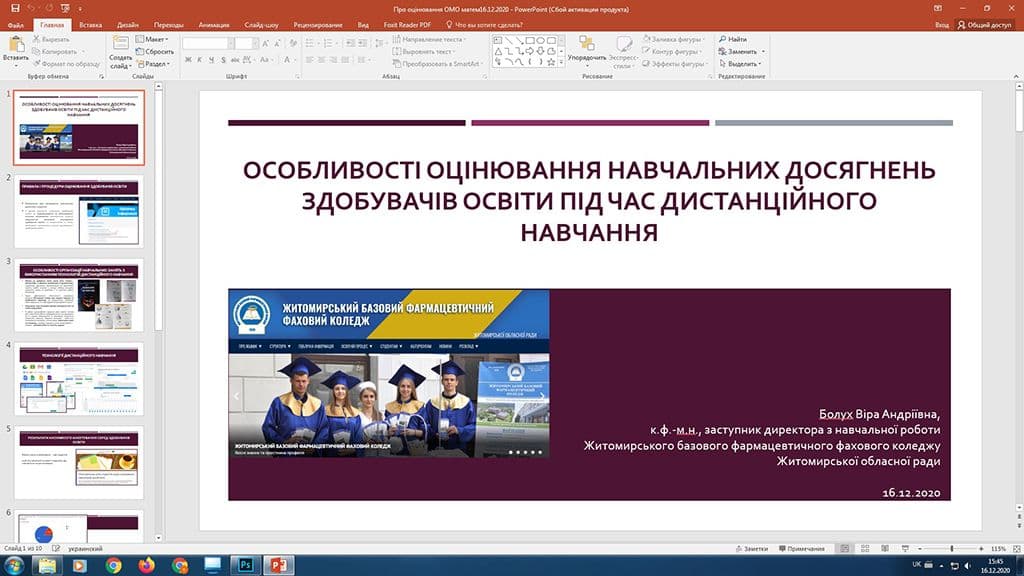
Task: Toggle Bold (Ж) formatting
Action: click(188, 60)
